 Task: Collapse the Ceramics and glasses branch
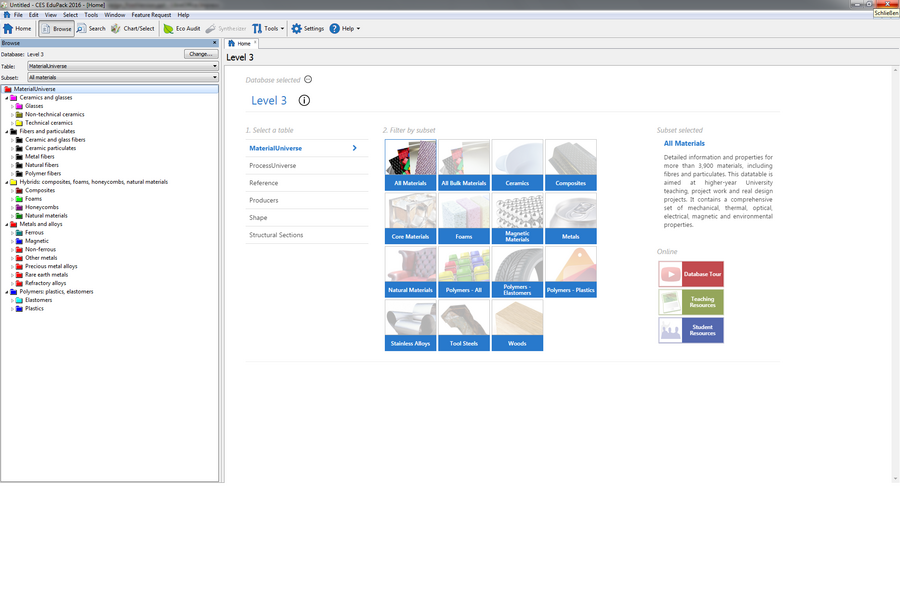(6, 98)
